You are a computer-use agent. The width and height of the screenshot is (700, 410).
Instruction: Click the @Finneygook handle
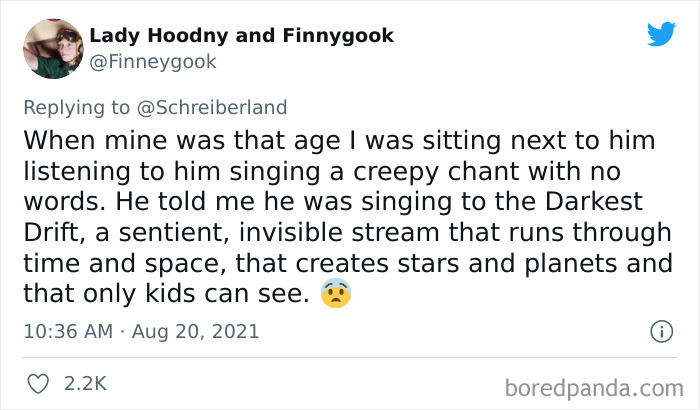152,61
